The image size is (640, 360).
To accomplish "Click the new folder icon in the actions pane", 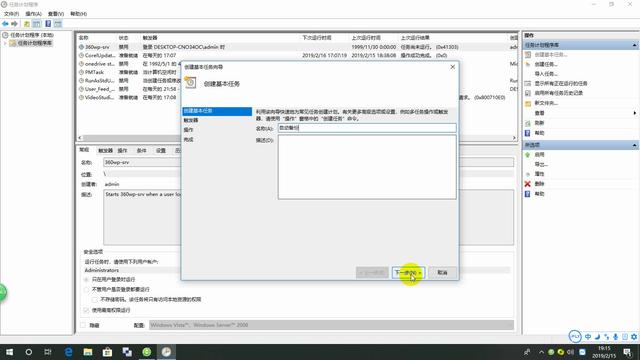I will [x=527, y=103].
